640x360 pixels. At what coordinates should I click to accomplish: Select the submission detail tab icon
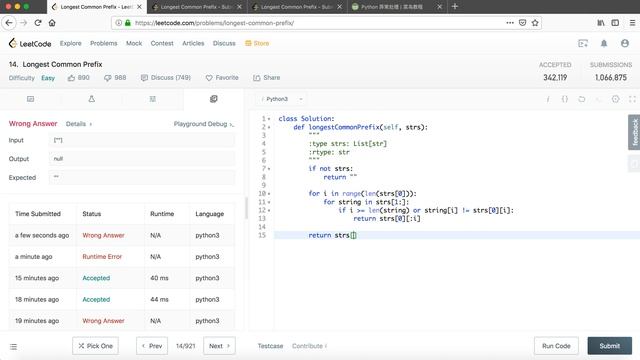click(x=213, y=99)
